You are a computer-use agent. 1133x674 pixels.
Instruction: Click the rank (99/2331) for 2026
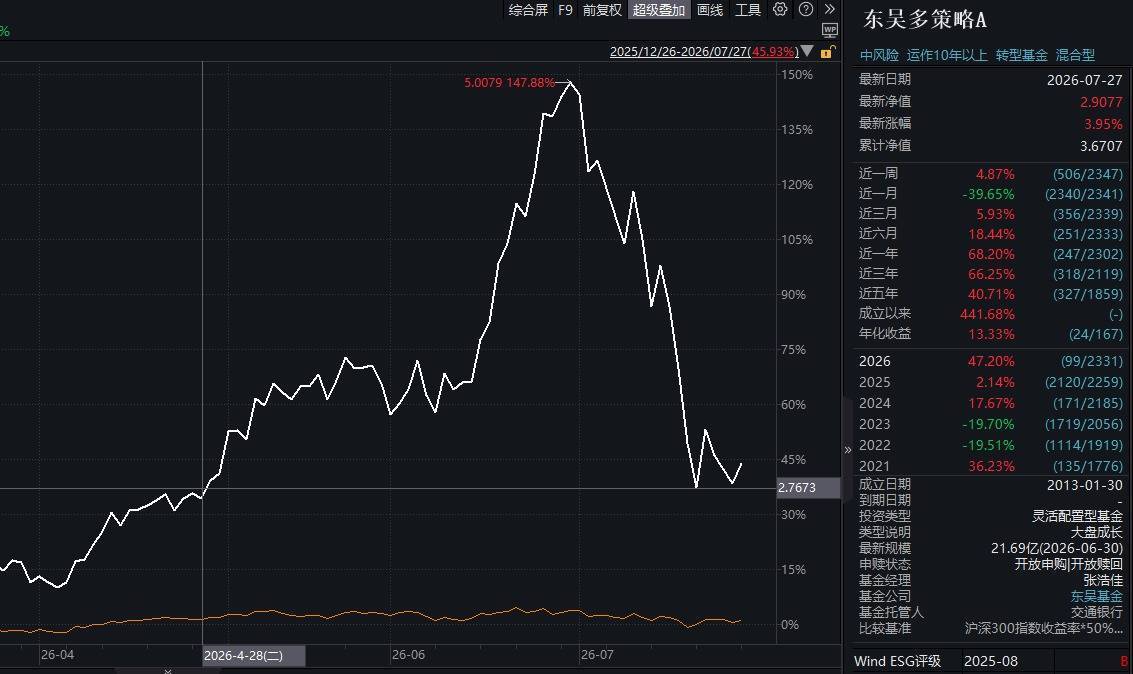pyautogui.click(x=1092, y=361)
